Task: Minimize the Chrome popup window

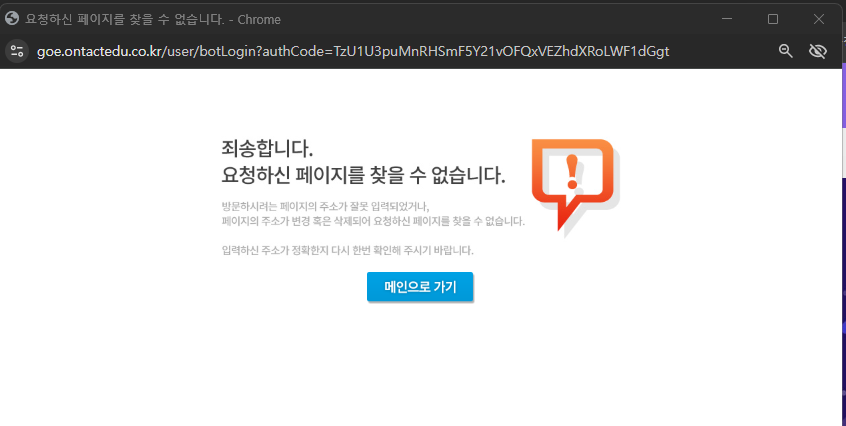Action: tap(727, 18)
